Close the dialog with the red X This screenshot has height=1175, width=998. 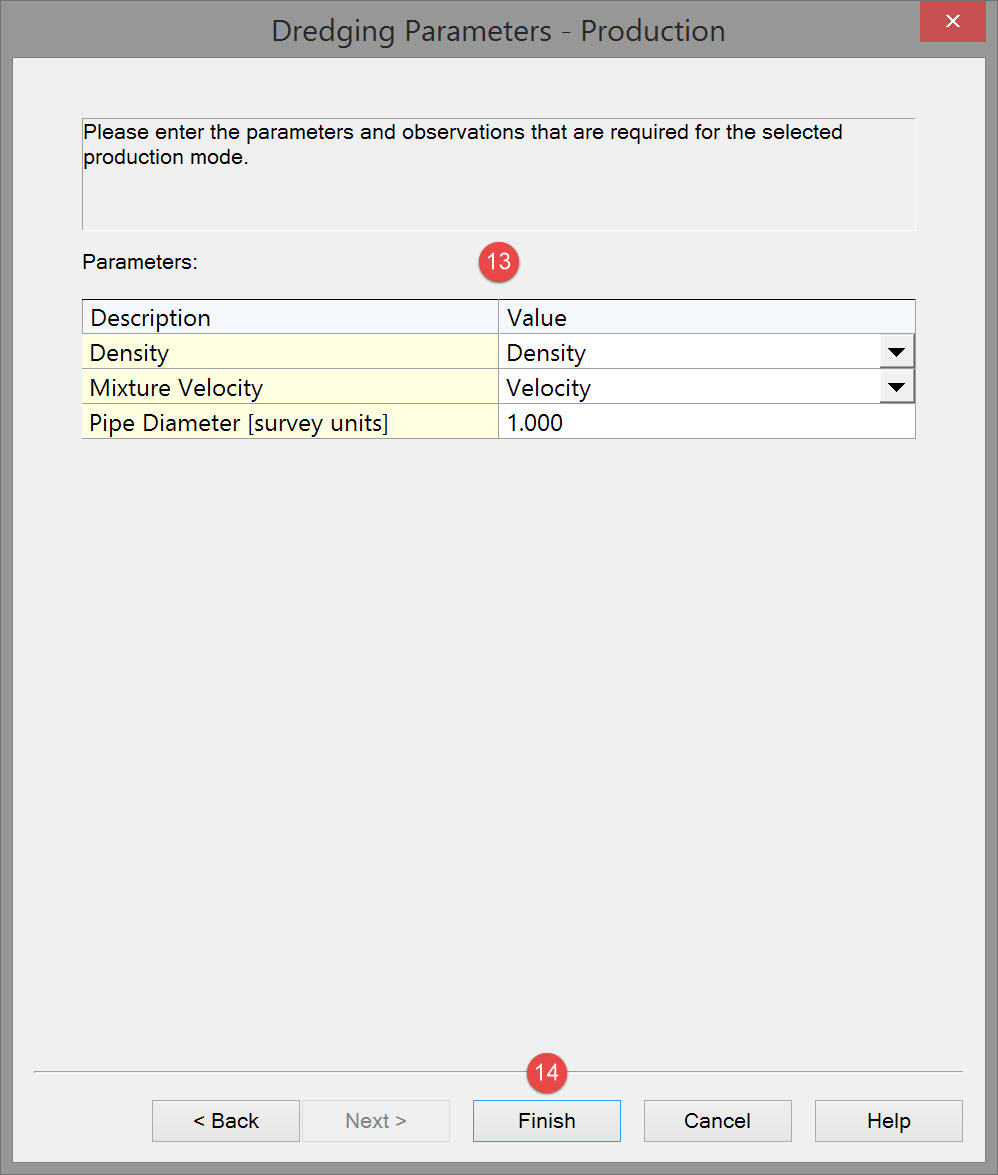[x=952, y=22]
